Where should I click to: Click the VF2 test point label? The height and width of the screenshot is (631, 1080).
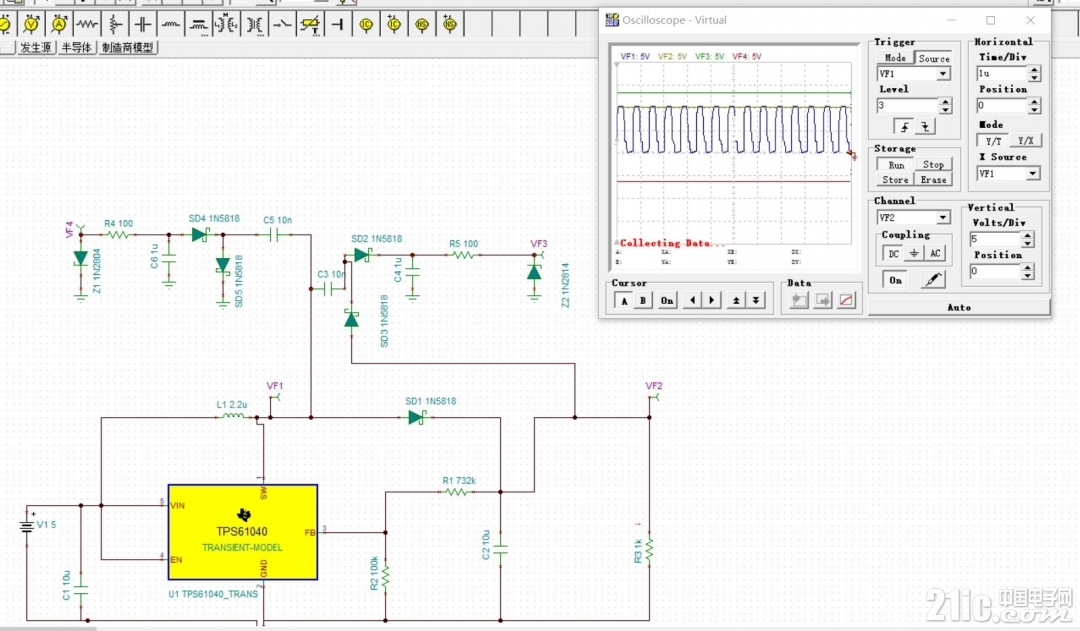pos(654,386)
